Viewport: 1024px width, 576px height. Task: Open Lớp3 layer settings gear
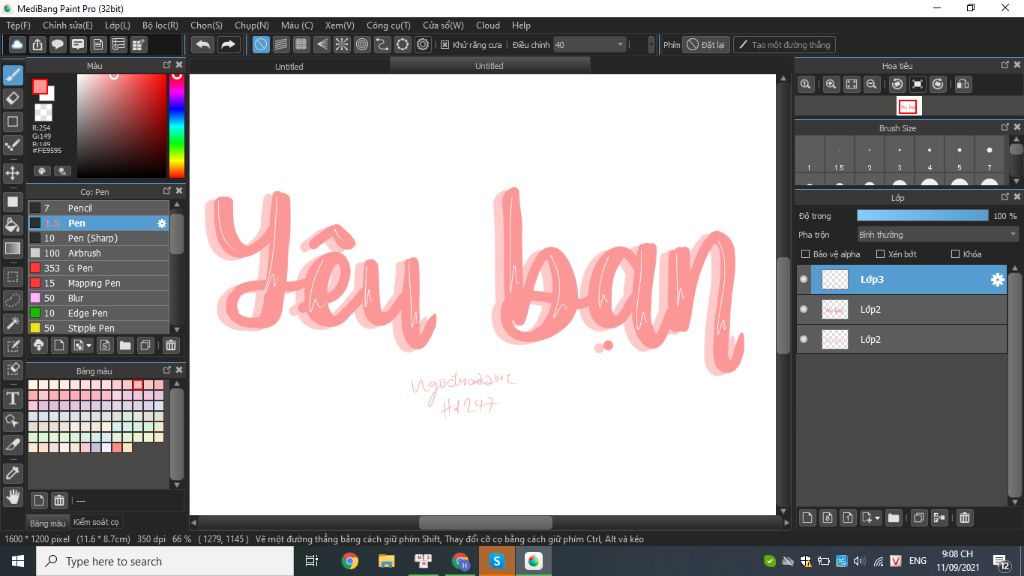point(997,280)
